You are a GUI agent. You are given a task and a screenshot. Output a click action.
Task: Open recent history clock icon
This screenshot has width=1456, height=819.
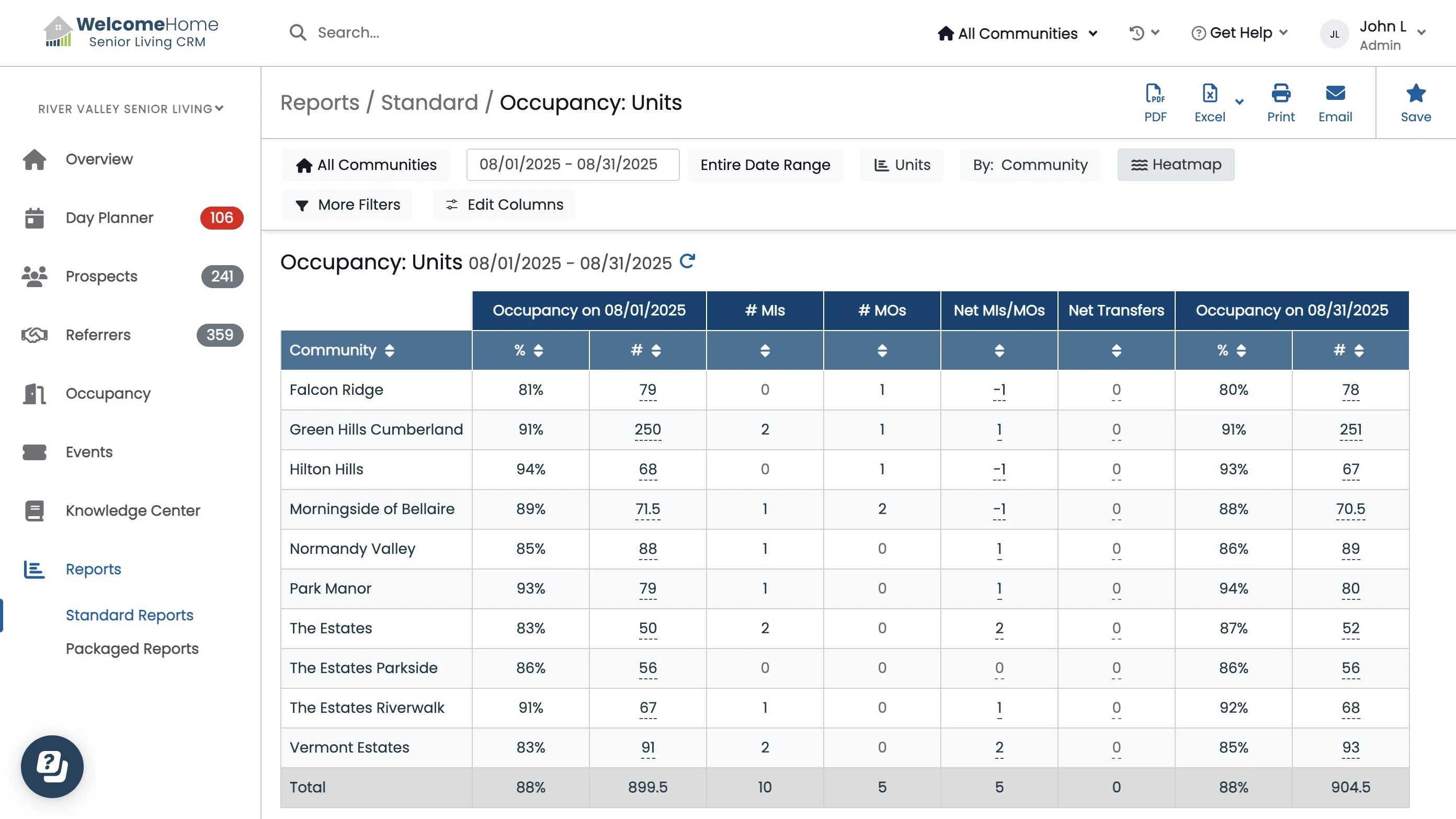1136,33
